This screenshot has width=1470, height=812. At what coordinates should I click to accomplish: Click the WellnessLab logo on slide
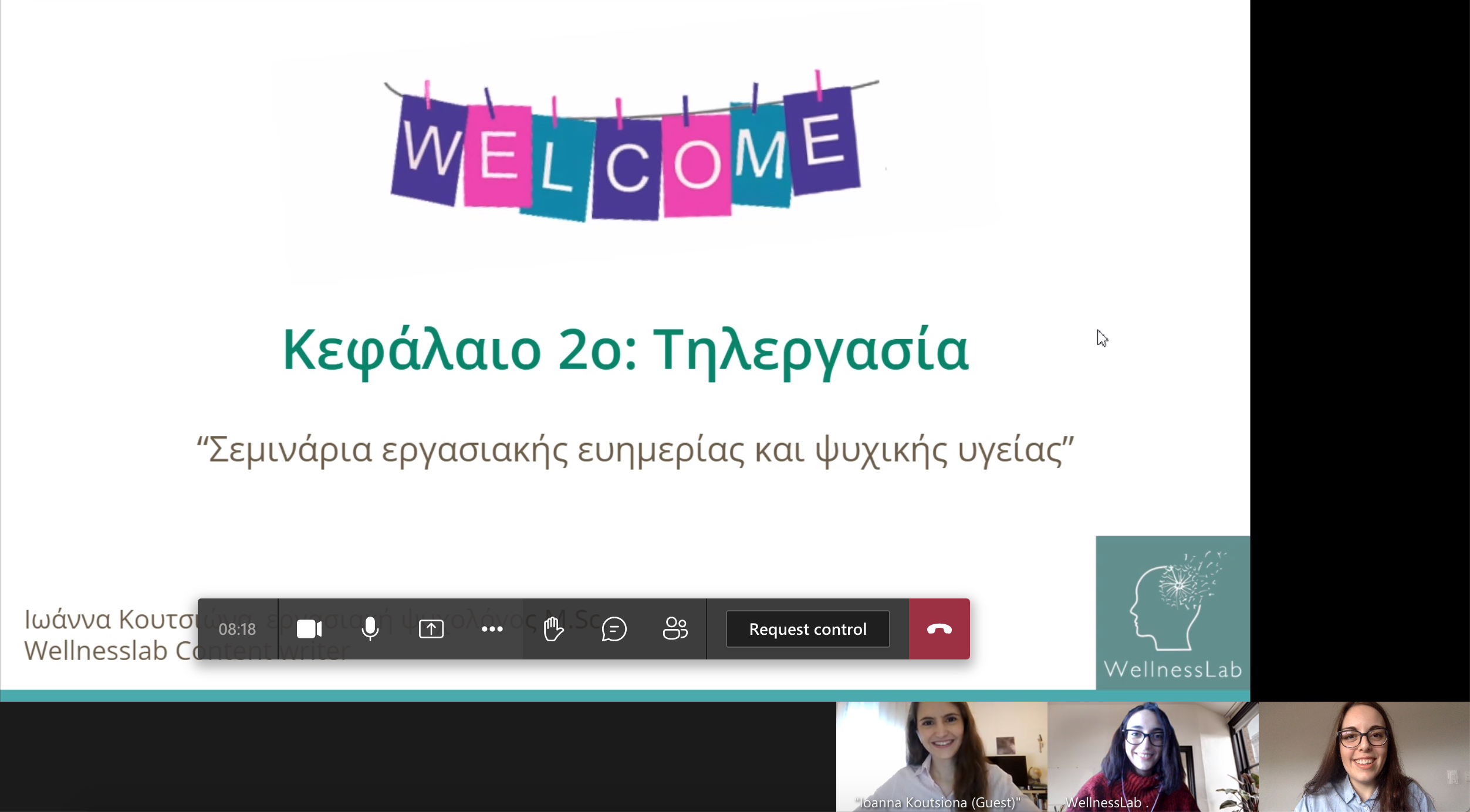(x=1172, y=613)
